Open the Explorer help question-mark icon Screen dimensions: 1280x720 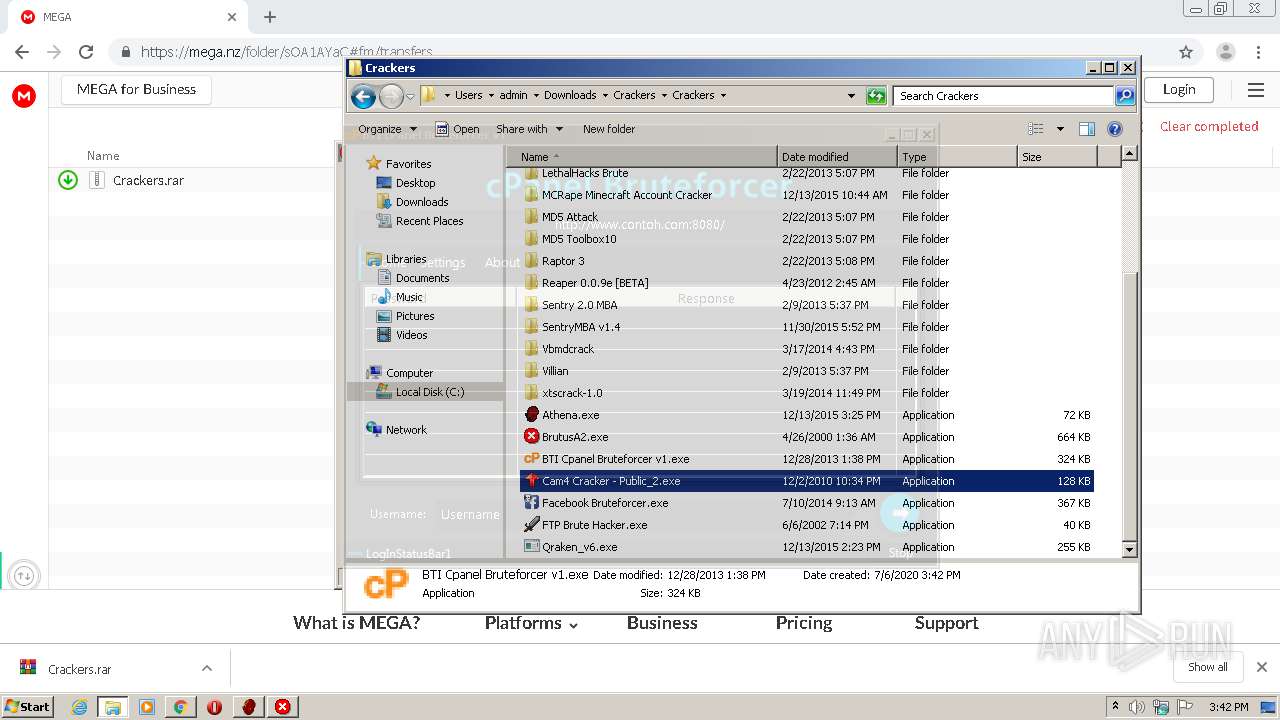pyautogui.click(x=1115, y=129)
